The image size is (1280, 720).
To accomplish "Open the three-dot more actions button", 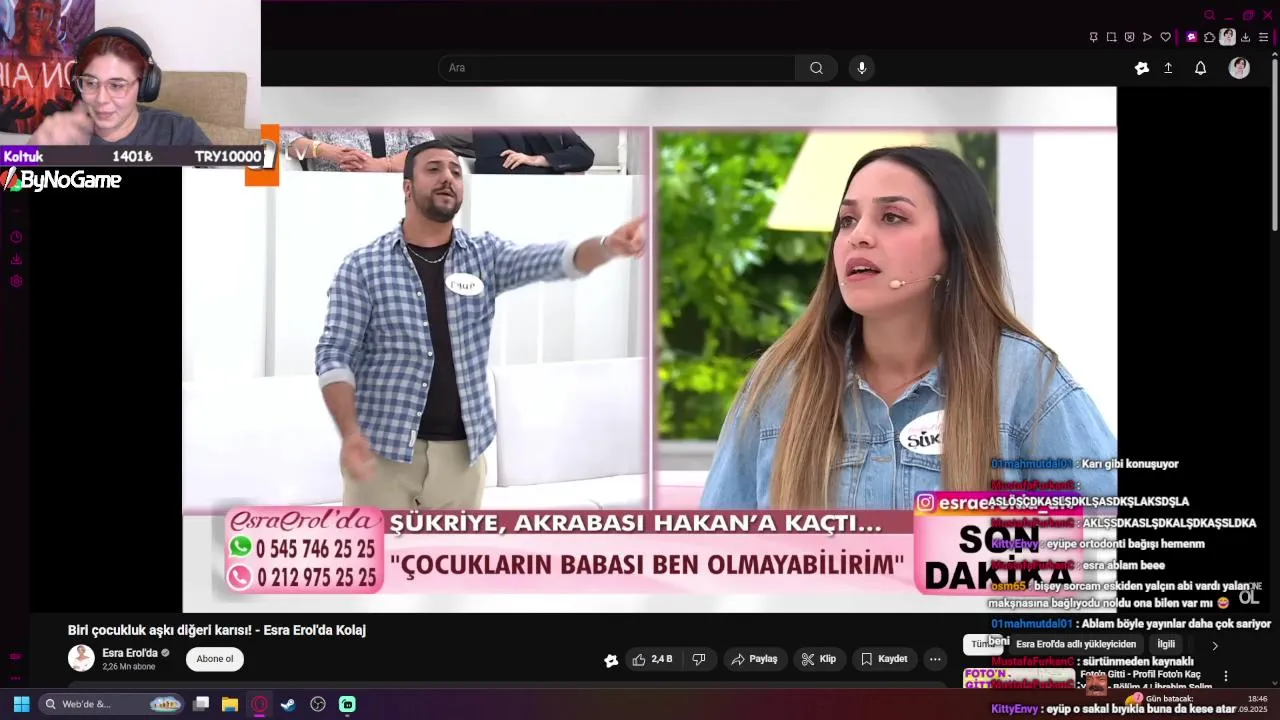I will point(935,659).
